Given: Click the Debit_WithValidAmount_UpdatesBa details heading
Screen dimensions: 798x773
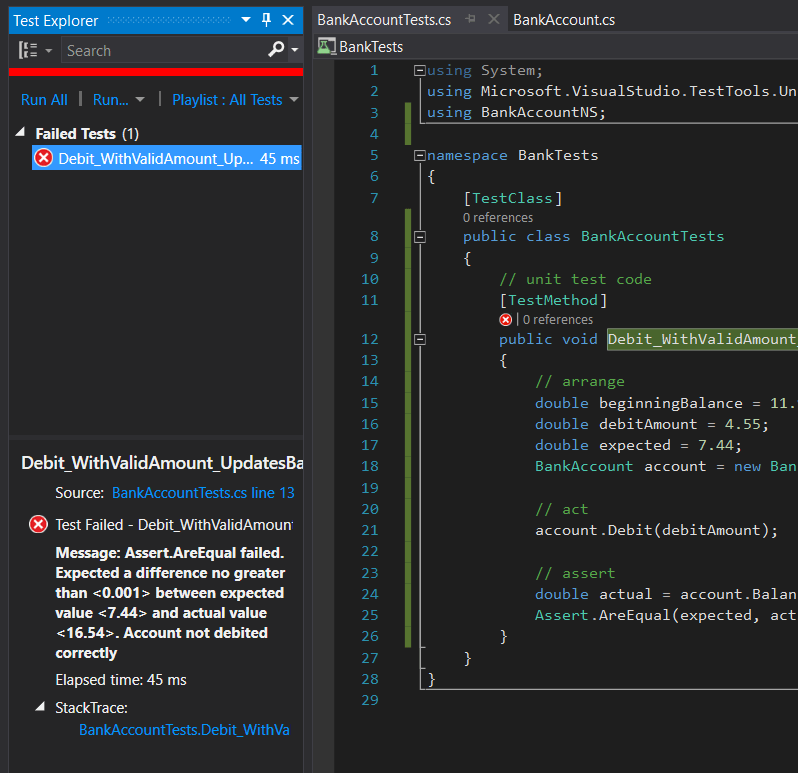Looking at the screenshot, I should click(162, 463).
